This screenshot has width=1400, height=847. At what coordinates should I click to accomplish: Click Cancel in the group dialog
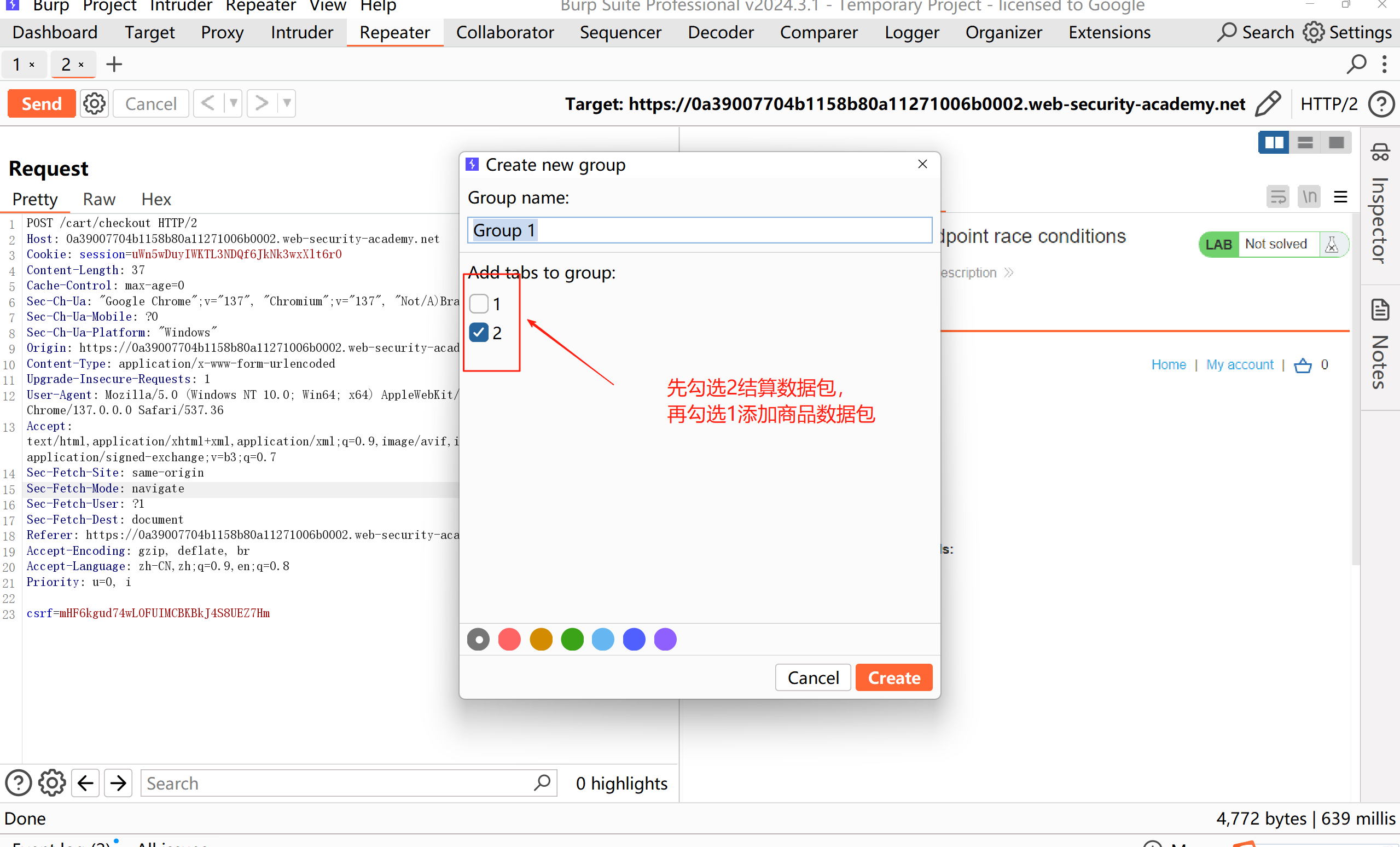coord(812,678)
